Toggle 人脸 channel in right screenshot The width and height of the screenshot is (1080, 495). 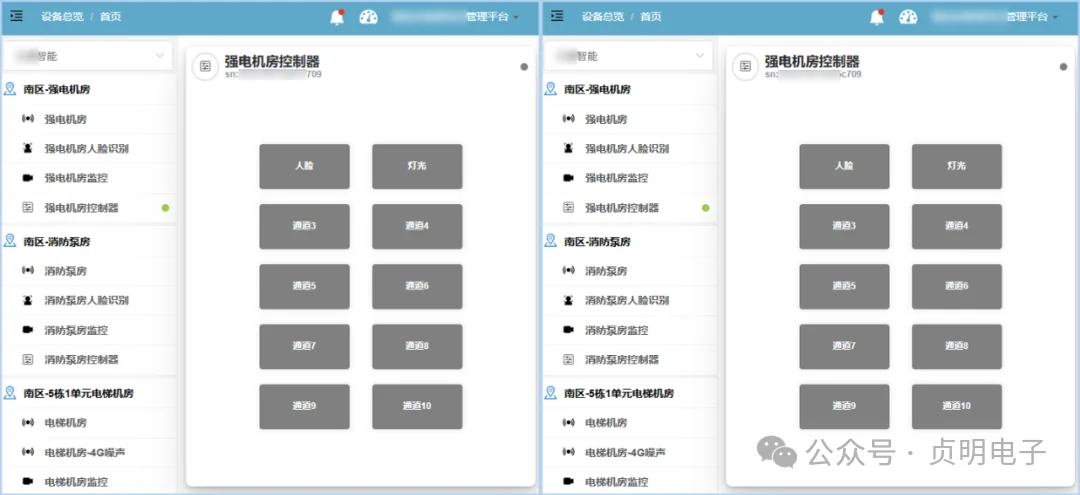[844, 166]
